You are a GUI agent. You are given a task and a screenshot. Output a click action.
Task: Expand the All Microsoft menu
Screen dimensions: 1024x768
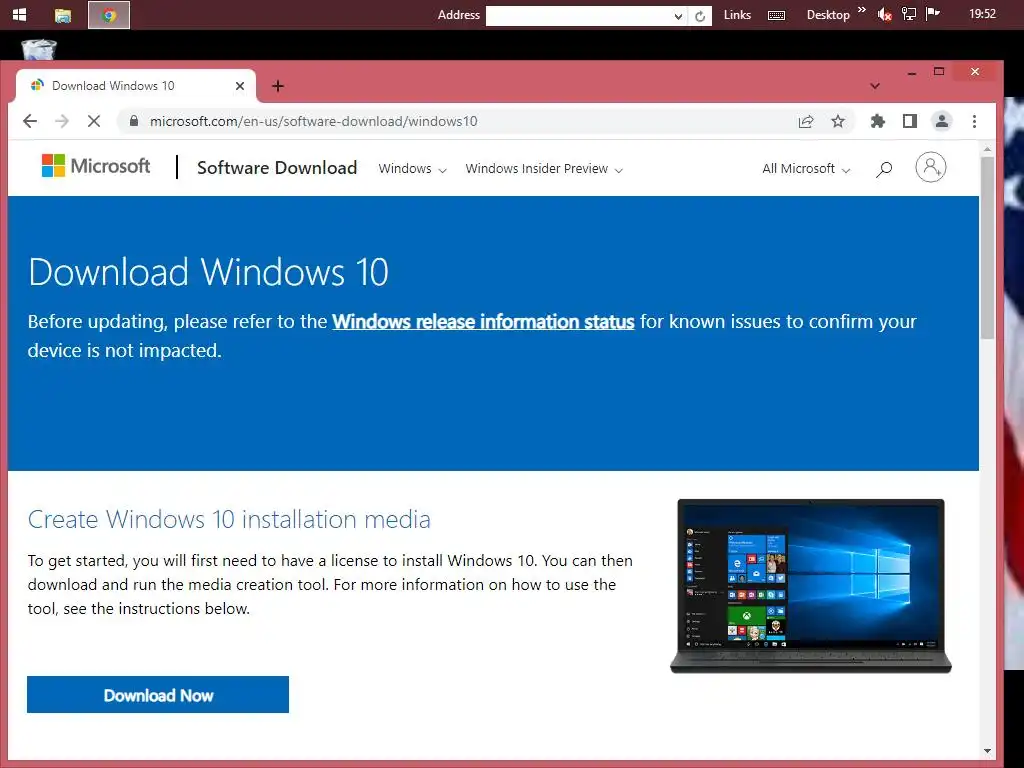[806, 168]
